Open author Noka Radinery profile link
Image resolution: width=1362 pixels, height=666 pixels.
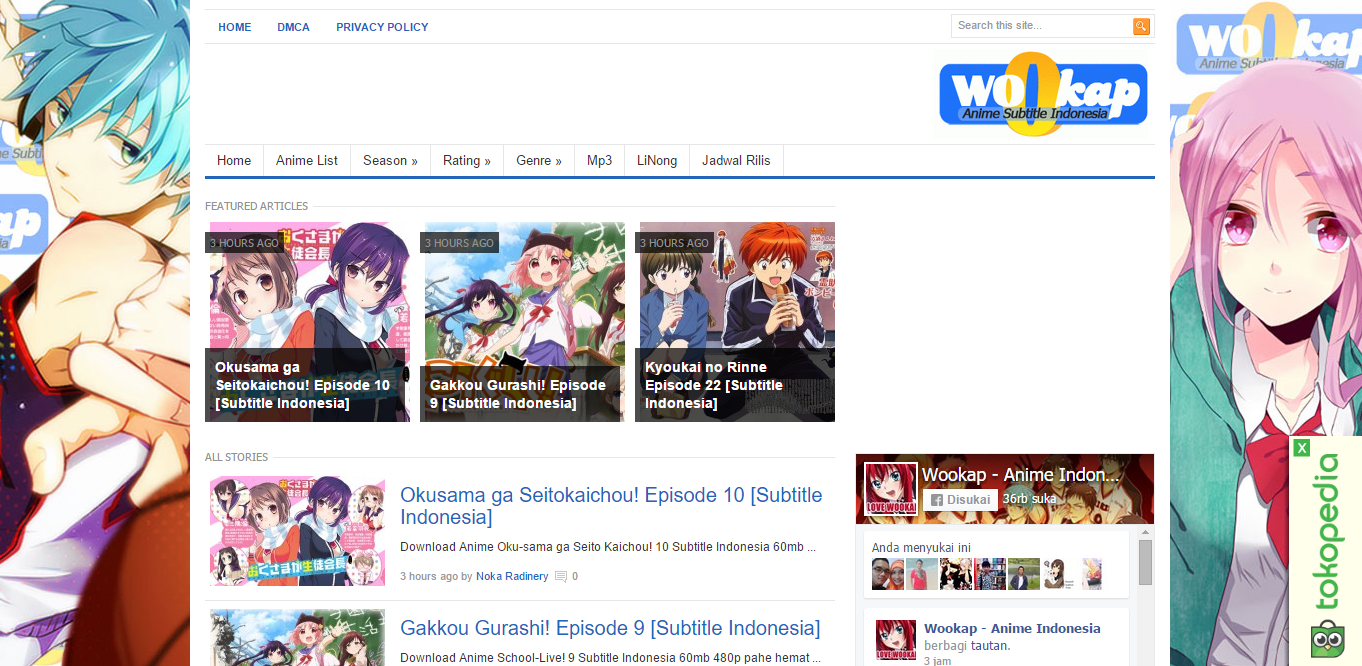[512, 577]
